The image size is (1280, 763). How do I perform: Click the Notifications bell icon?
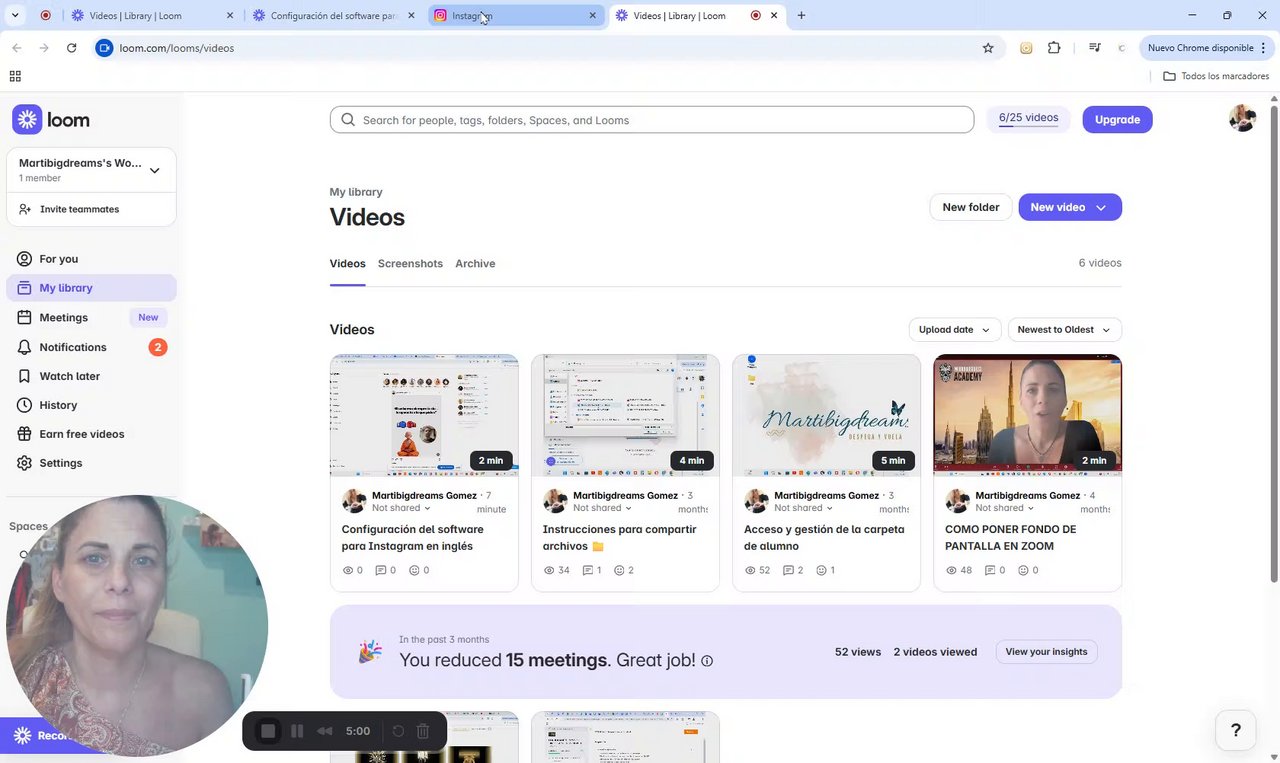click(x=24, y=347)
